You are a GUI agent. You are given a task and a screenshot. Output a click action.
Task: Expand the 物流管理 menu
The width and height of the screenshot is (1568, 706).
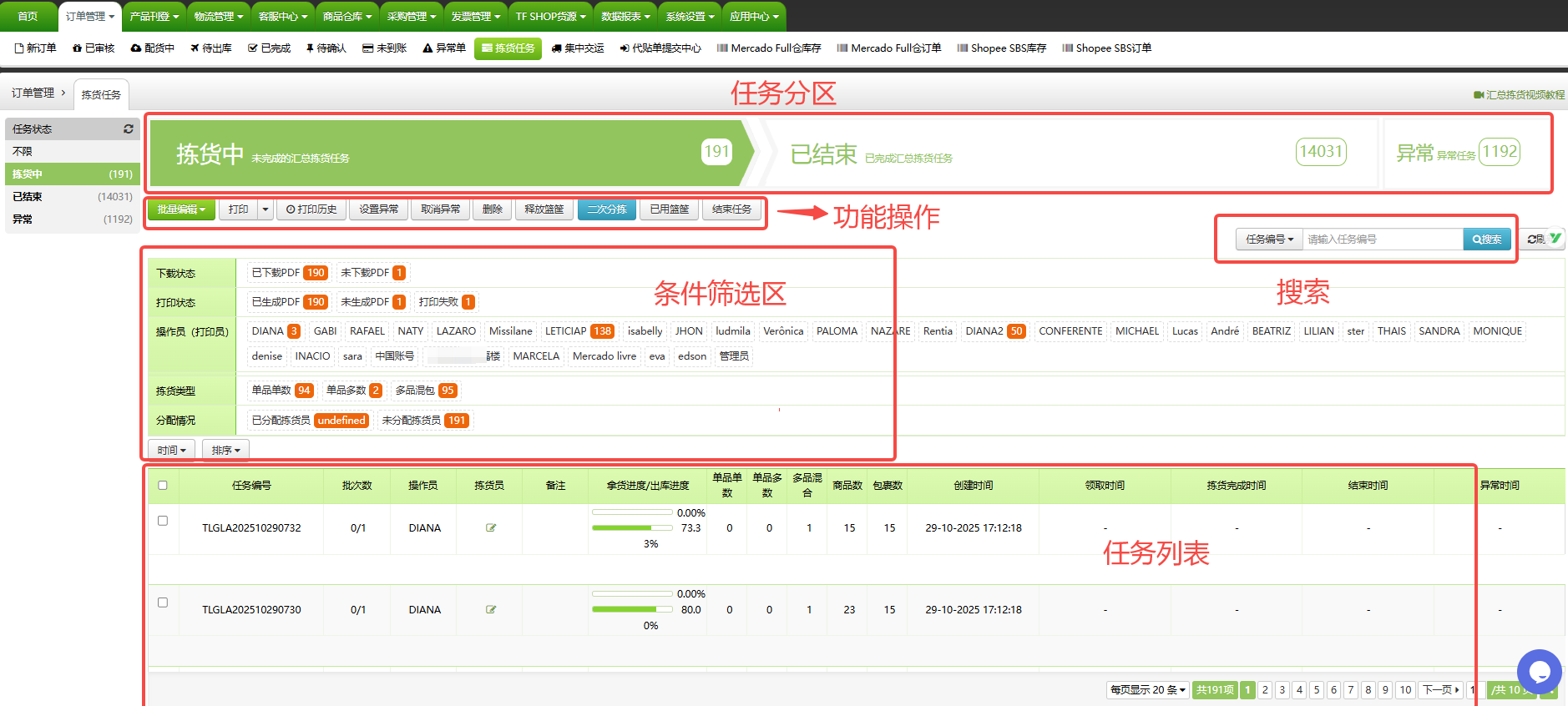pyautogui.click(x=217, y=17)
